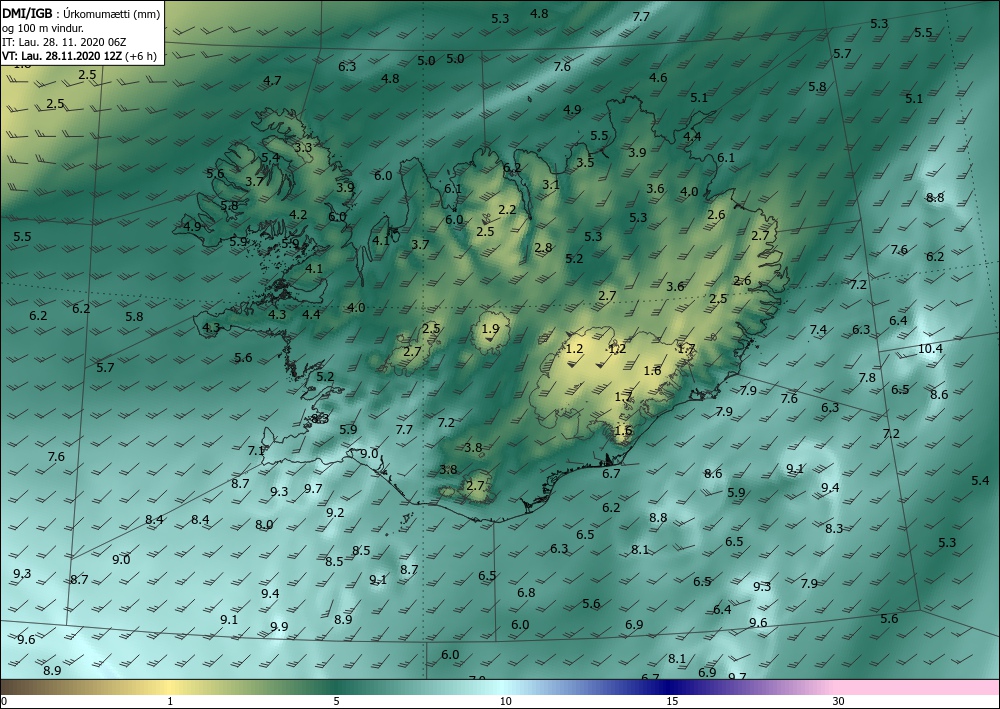Click the 9.2 value on the map
Image resolution: width=1000 pixels, height=709 pixels.
335,512
